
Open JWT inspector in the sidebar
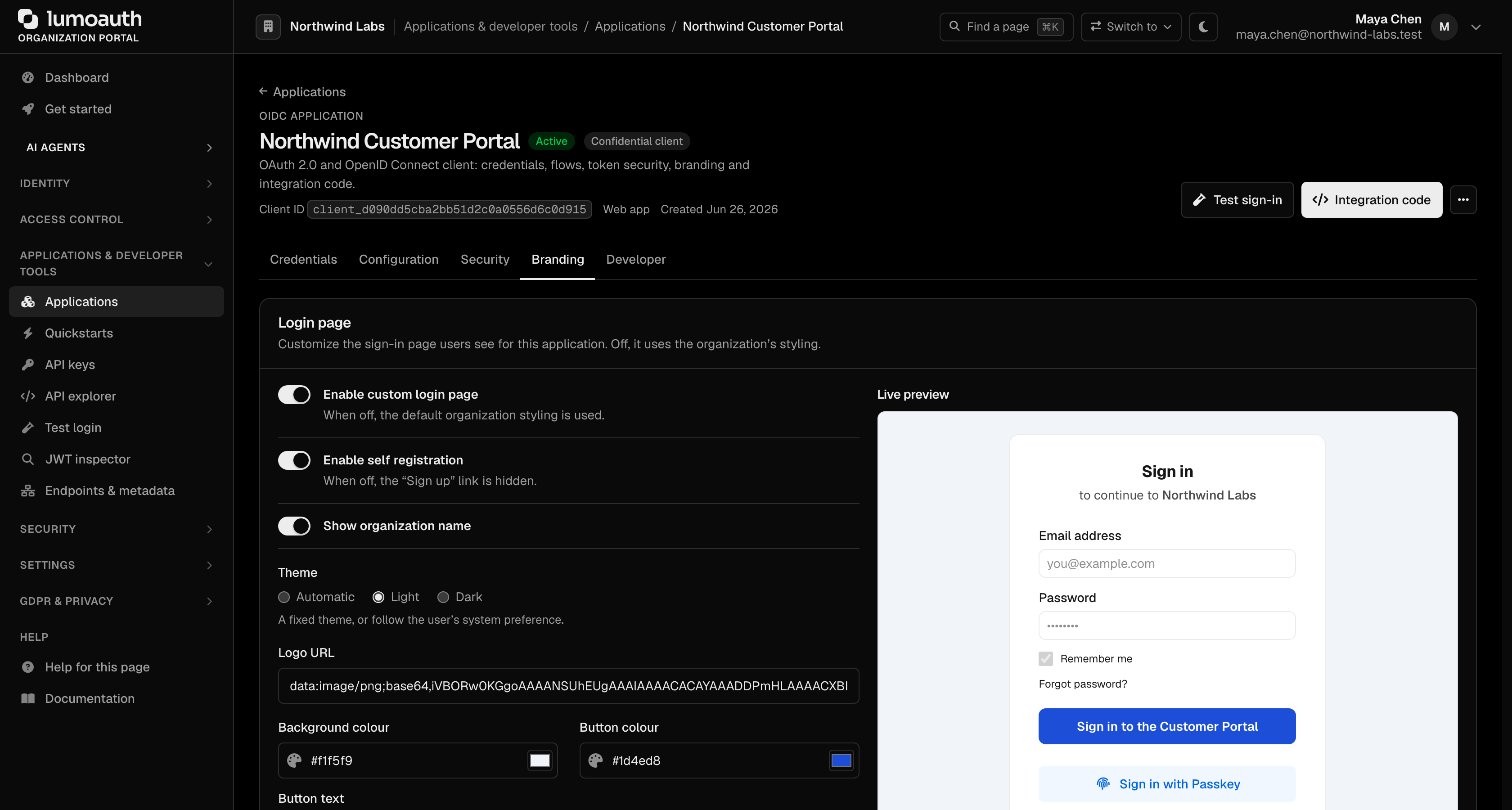click(x=116, y=459)
